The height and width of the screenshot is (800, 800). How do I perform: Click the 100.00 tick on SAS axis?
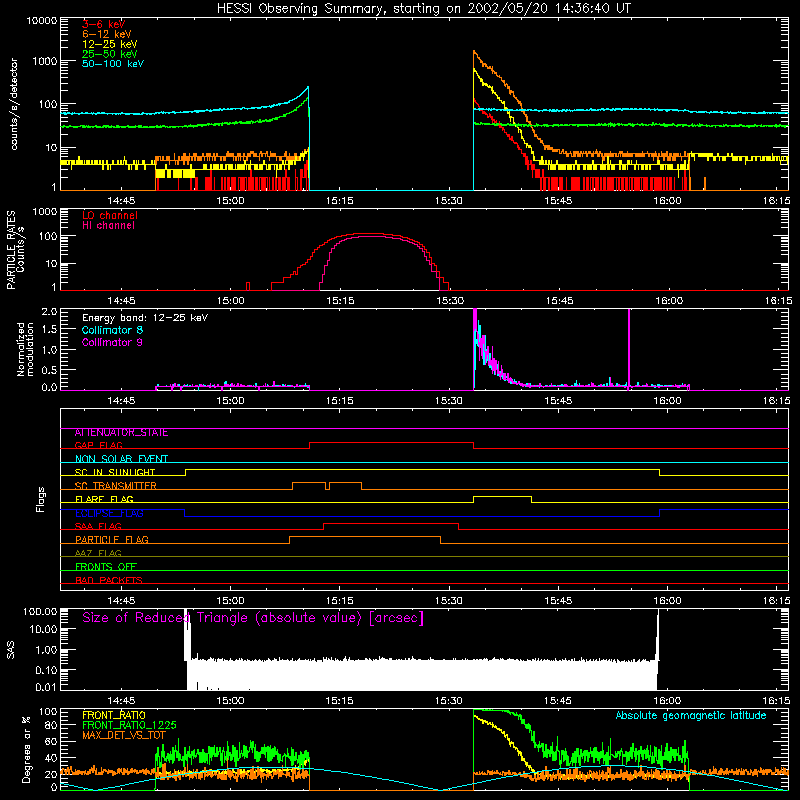[x=40, y=612]
